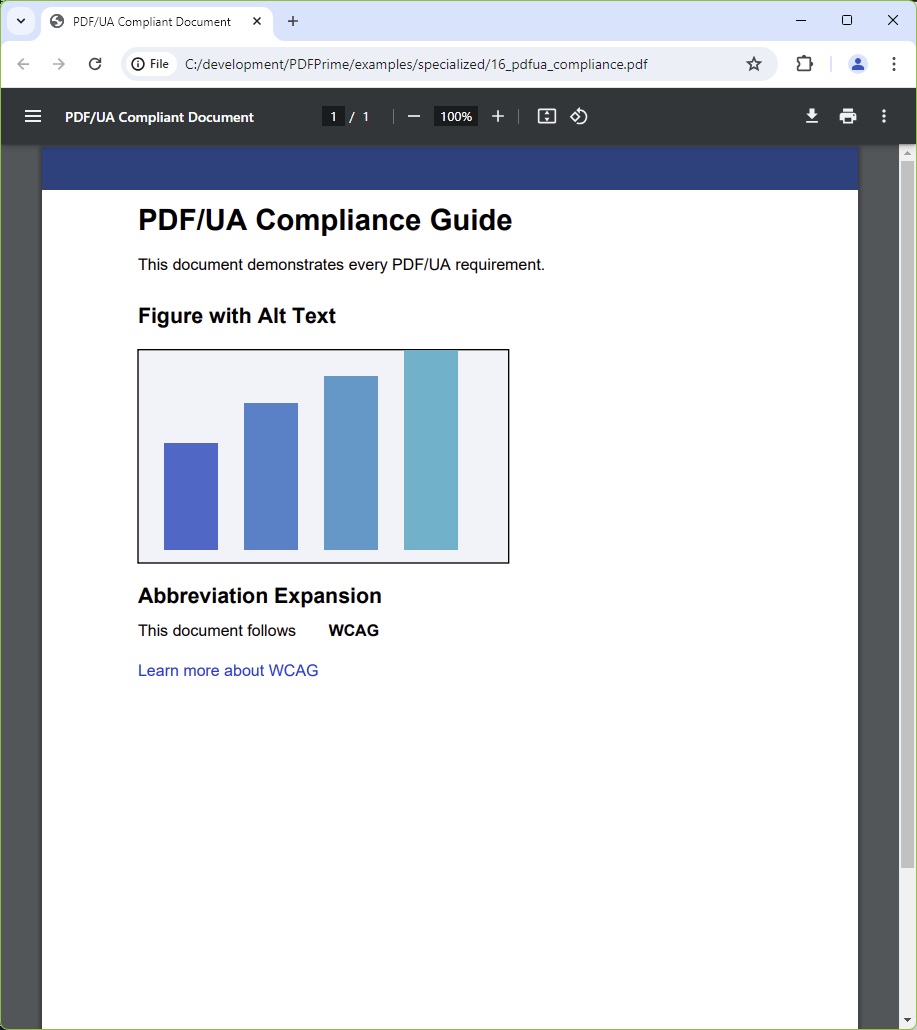
Task: Zoom out using the minus icon
Action: coord(413,116)
